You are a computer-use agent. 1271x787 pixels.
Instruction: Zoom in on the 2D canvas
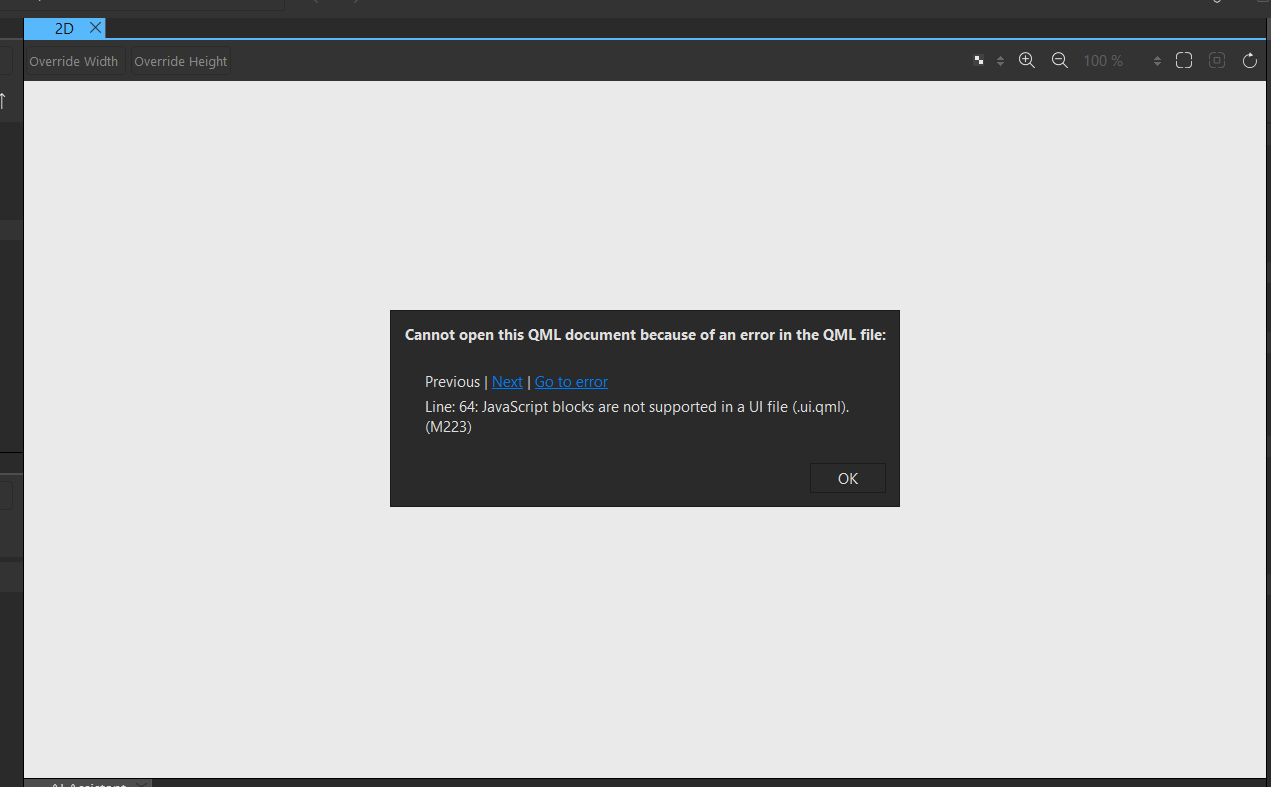(1026, 60)
